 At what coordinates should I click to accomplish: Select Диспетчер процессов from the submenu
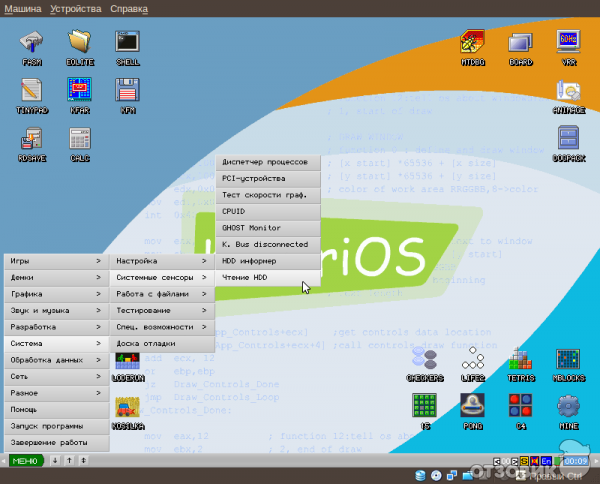click(x=268, y=162)
